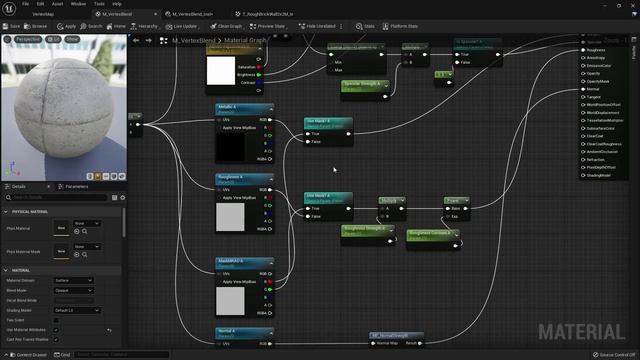Viewport: 640px width, 360px height.
Task: Switch to the Parameters panel tab
Action: pos(73,187)
